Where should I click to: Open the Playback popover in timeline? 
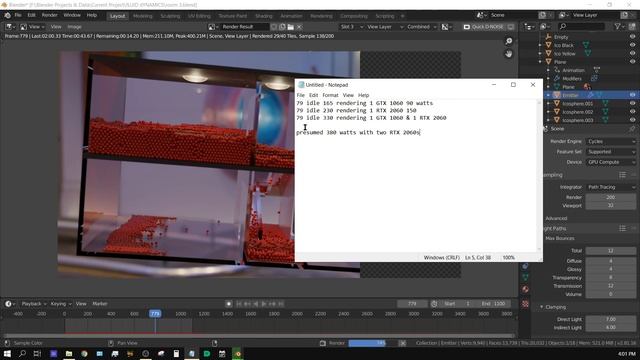coord(33,304)
